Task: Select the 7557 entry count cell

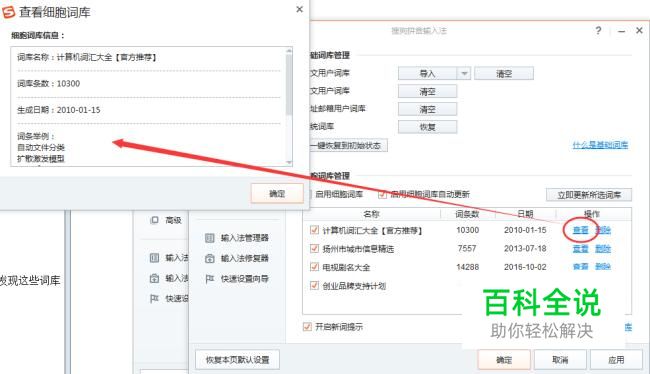Action: tap(467, 248)
